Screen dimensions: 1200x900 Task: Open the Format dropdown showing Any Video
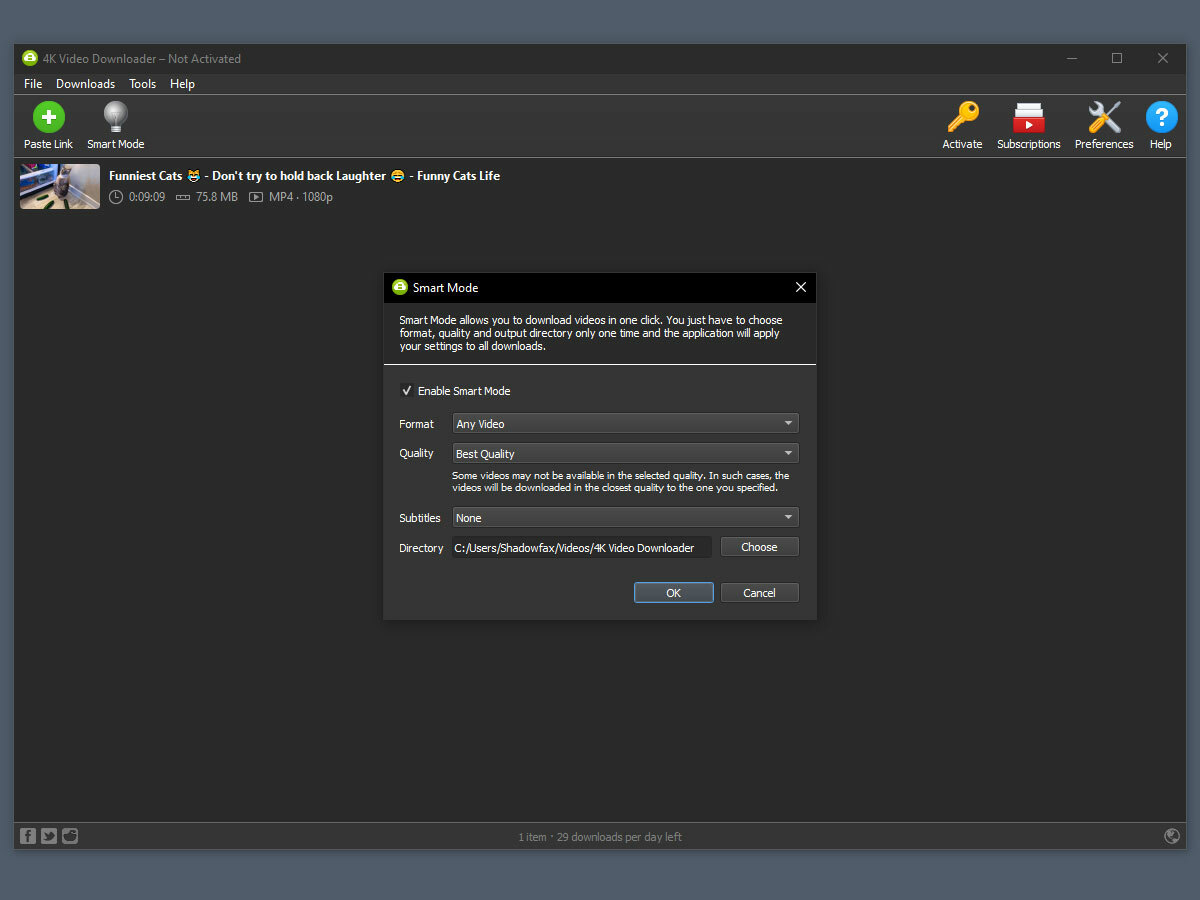[x=626, y=423]
